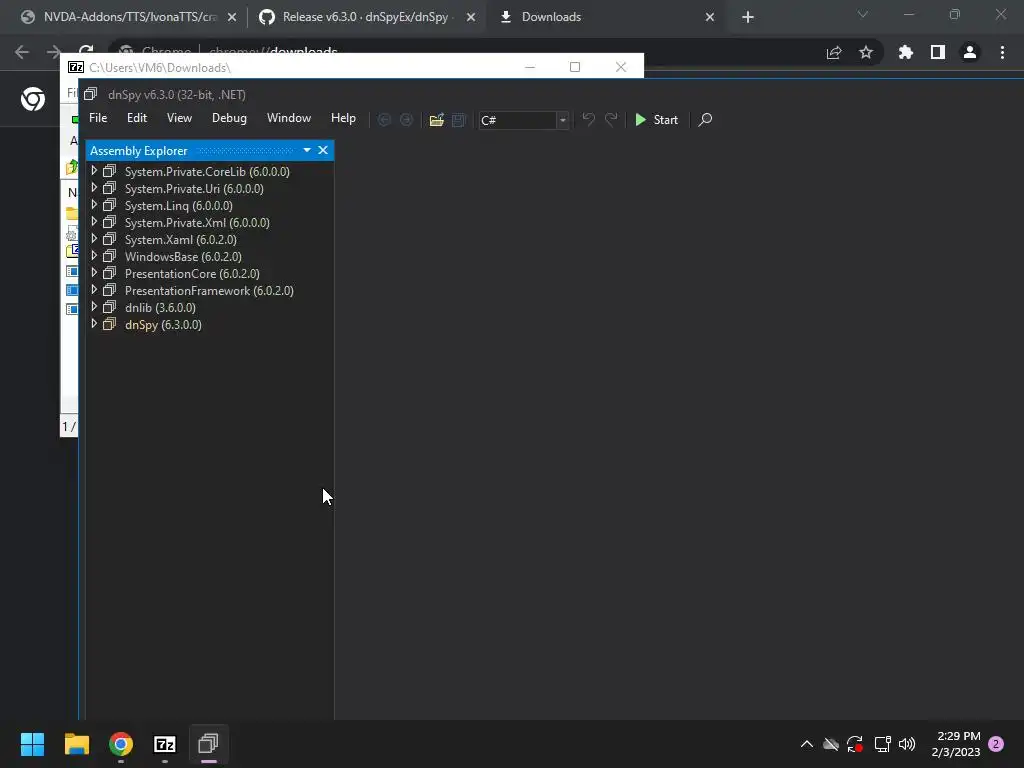
Task: Select dnSpy (6.3.0.0) assembly
Action: (x=163, y=325)
